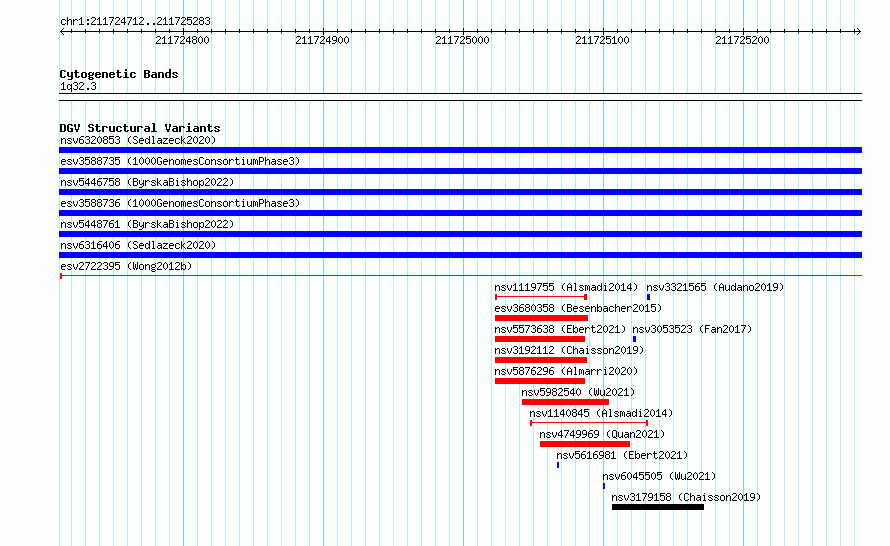This screenshot has width=890, height=546.
Task: Click the red bar under nsv3192112
Action: [x=540, y=360]
